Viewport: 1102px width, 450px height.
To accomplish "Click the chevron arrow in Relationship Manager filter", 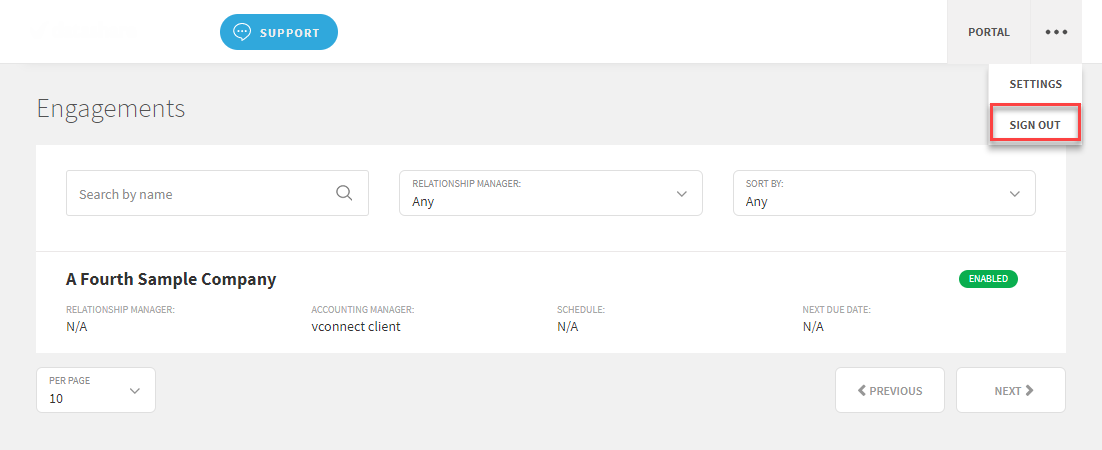I will (682, 193).
